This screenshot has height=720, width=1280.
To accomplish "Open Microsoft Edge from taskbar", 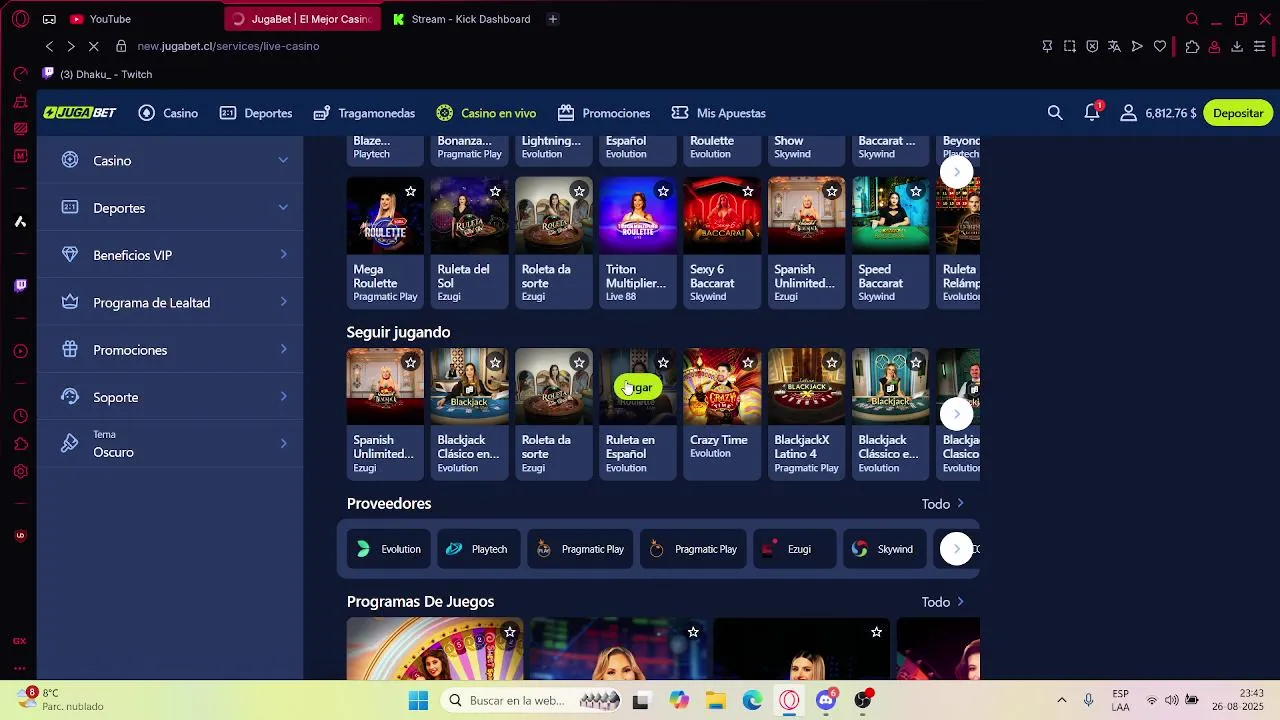I will tap(752, 700).
